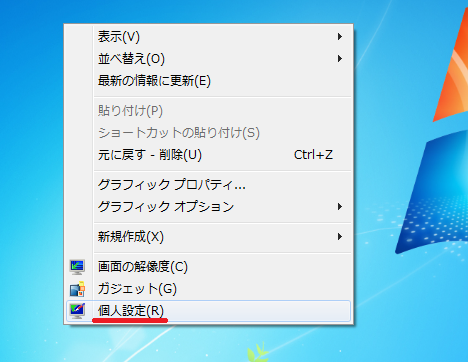Image resolution: width=468 pixels, height=362 pixels.
Task: Choose the ガジェット(G) text entry
Action: click(137, 289)
